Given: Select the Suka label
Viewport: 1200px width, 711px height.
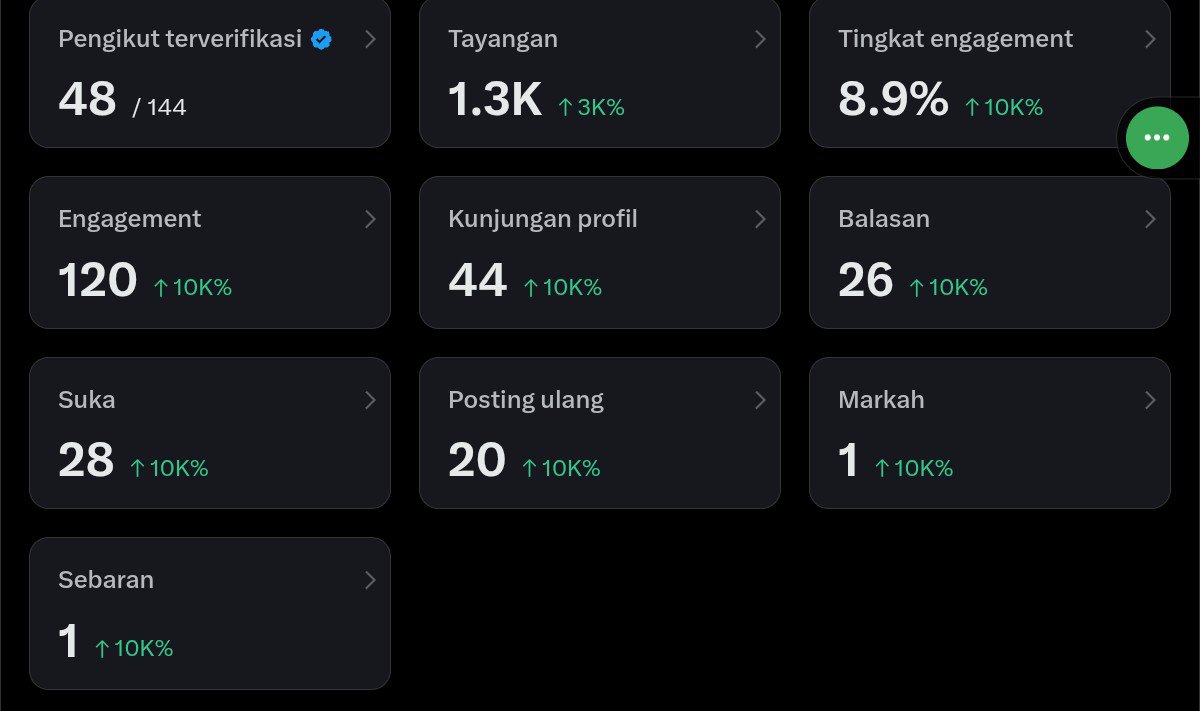Looking at the screenshot, I should point(87,400).
